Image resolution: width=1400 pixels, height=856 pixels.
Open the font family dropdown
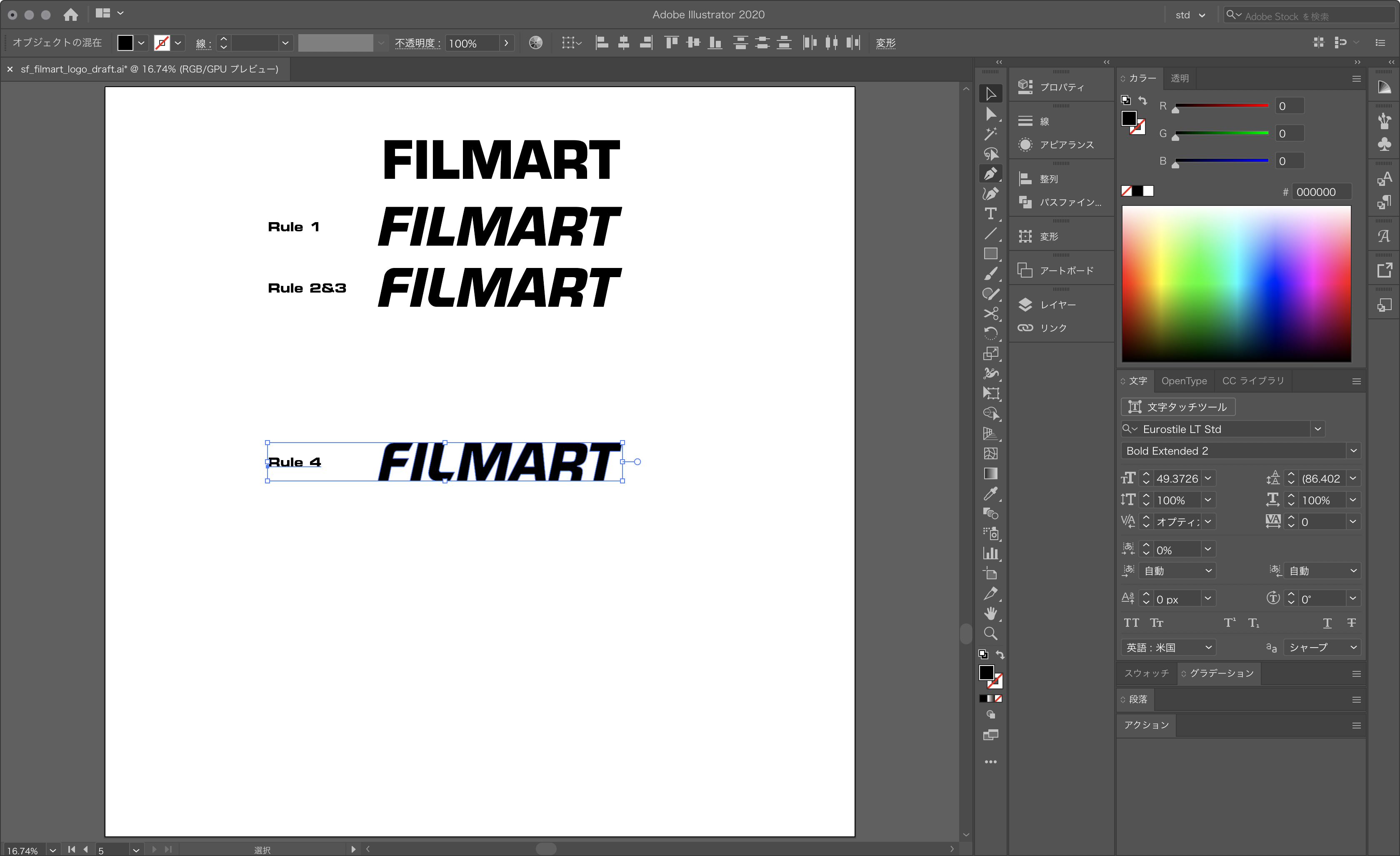click(x=1317, y=429)
